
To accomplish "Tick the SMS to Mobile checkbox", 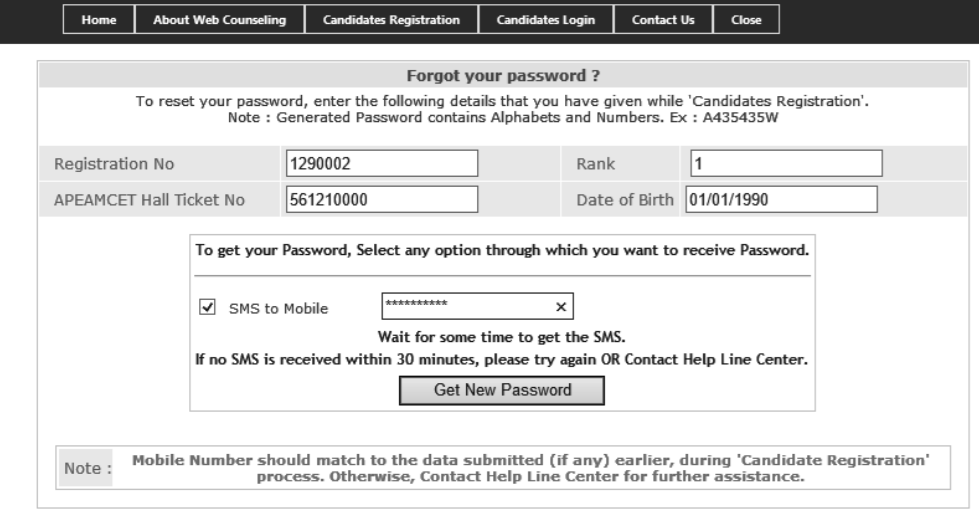I will (207, 306).
